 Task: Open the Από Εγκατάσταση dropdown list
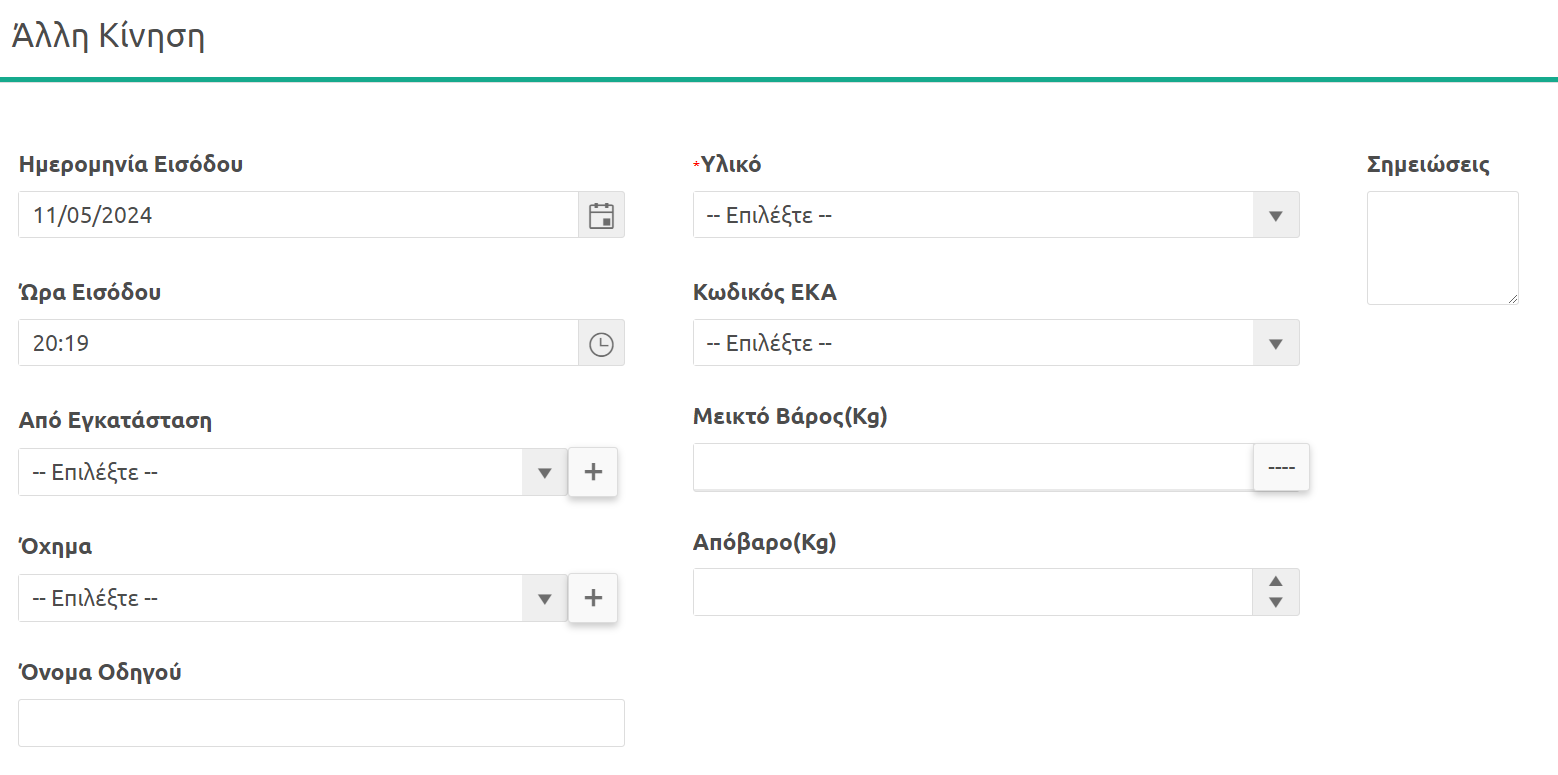[545, 472]
